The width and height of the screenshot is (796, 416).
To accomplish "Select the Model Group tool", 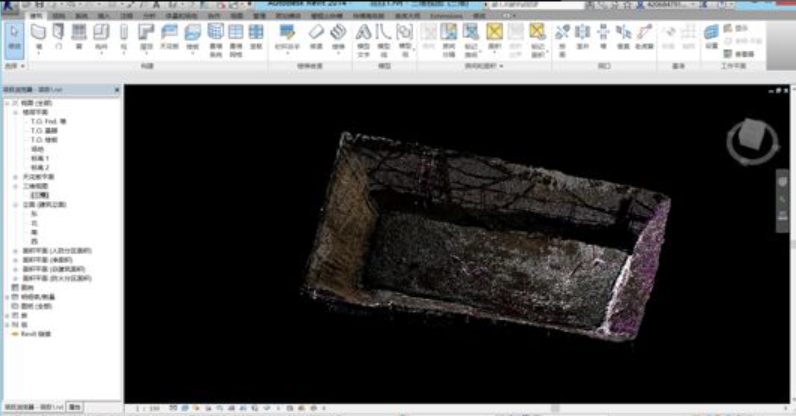I will pos(405,40).
